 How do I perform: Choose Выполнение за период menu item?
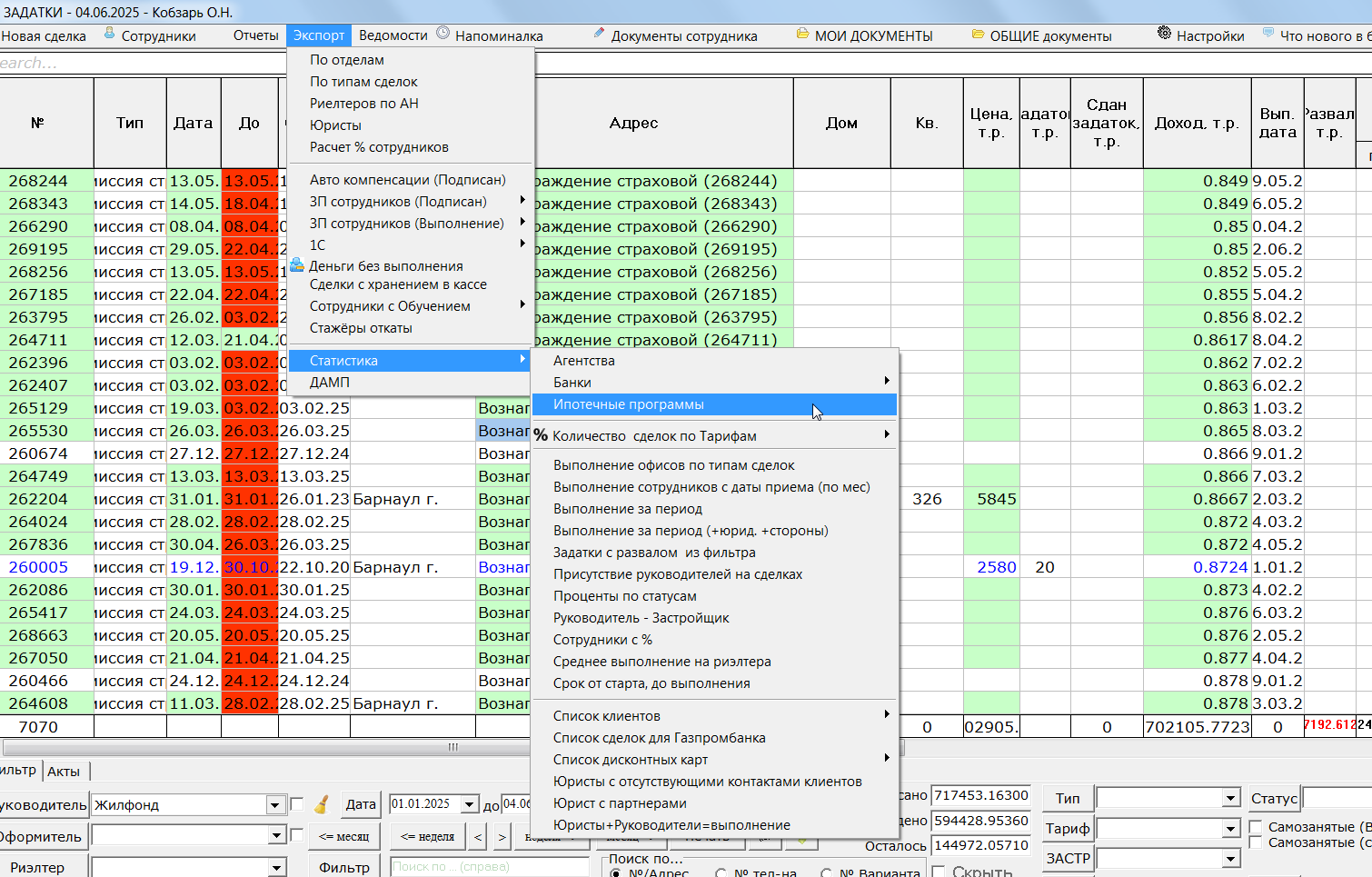click(714, 509)
